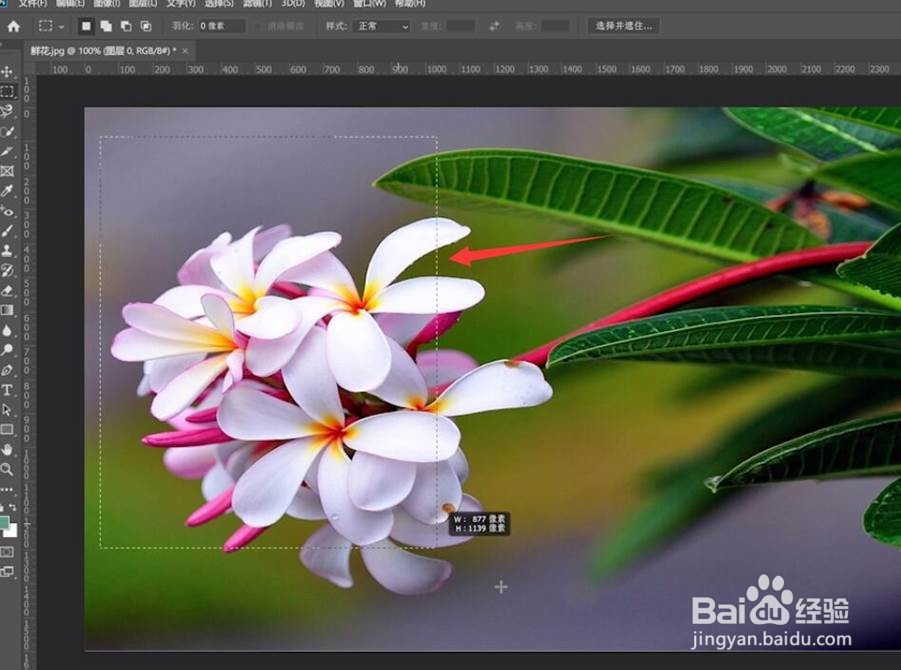
Task: Select the Brush tool
Action: click(x=7, y=231)
